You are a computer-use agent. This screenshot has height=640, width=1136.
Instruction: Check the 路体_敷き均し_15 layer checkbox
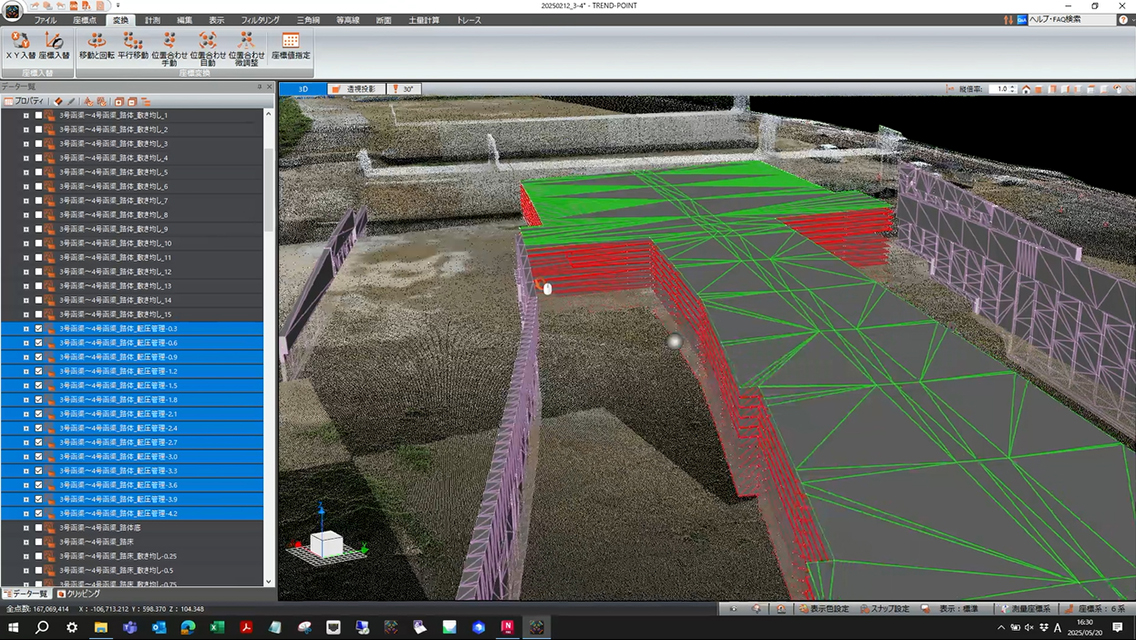39,315
